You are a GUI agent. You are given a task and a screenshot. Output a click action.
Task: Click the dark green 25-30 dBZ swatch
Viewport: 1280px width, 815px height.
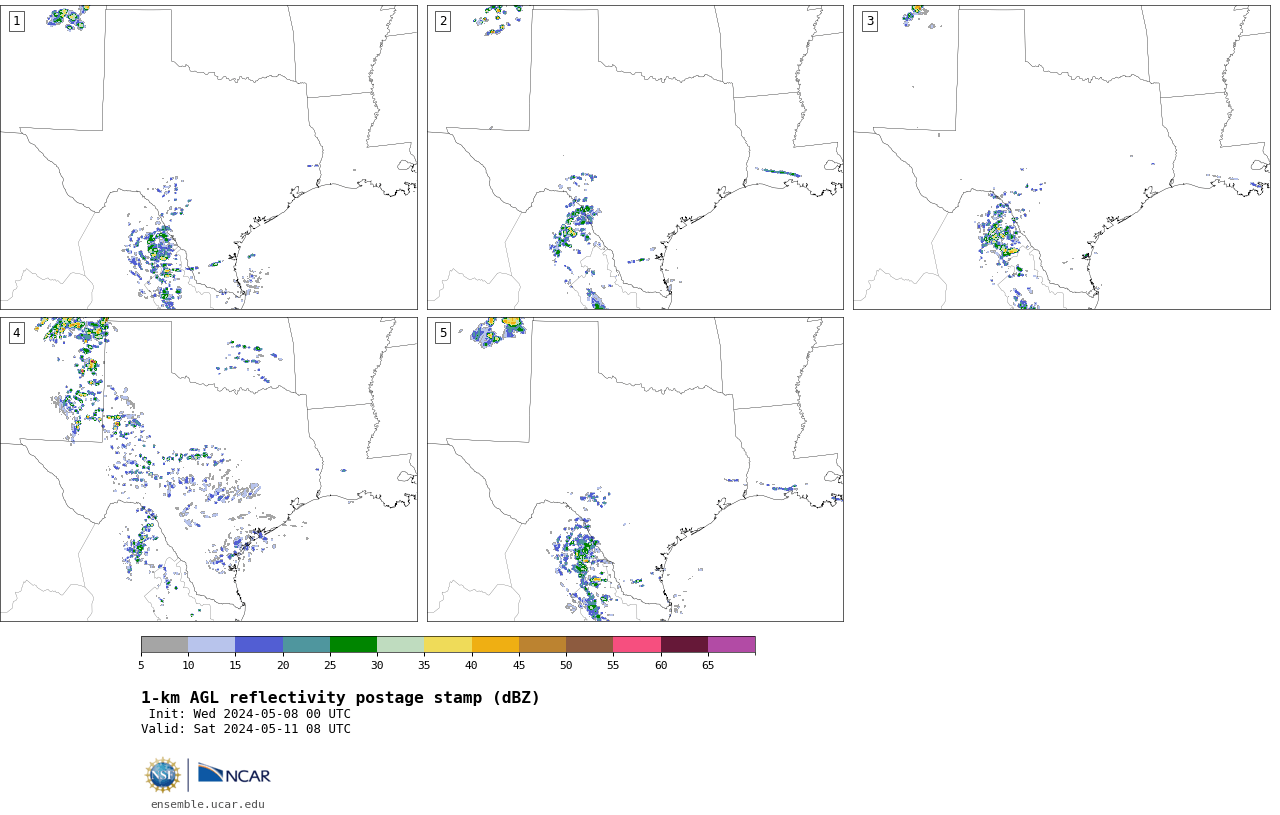coord(353,644)
